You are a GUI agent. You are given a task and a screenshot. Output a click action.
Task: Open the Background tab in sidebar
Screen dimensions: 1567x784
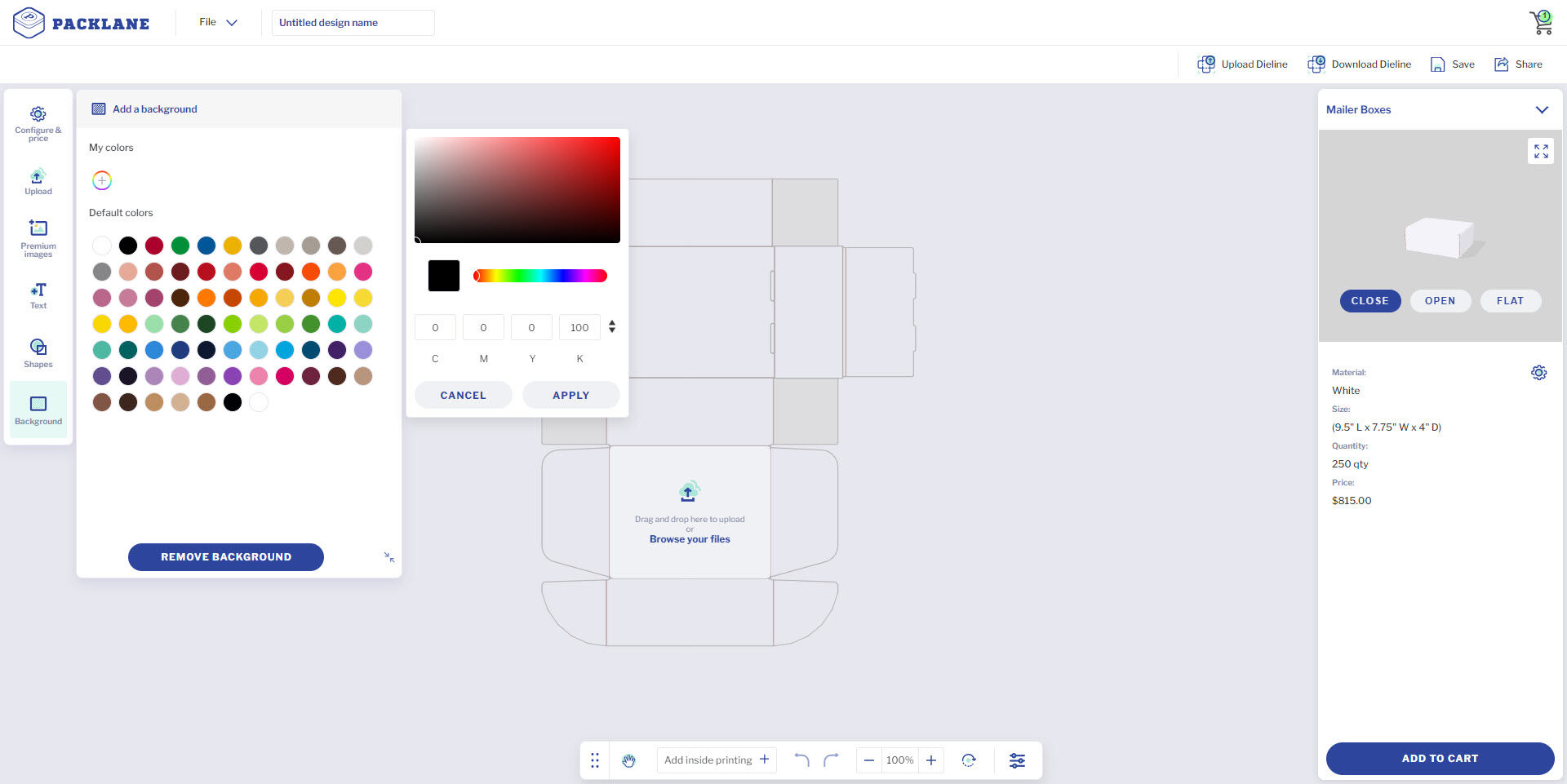pyautogui.click(x=38, y=410)
